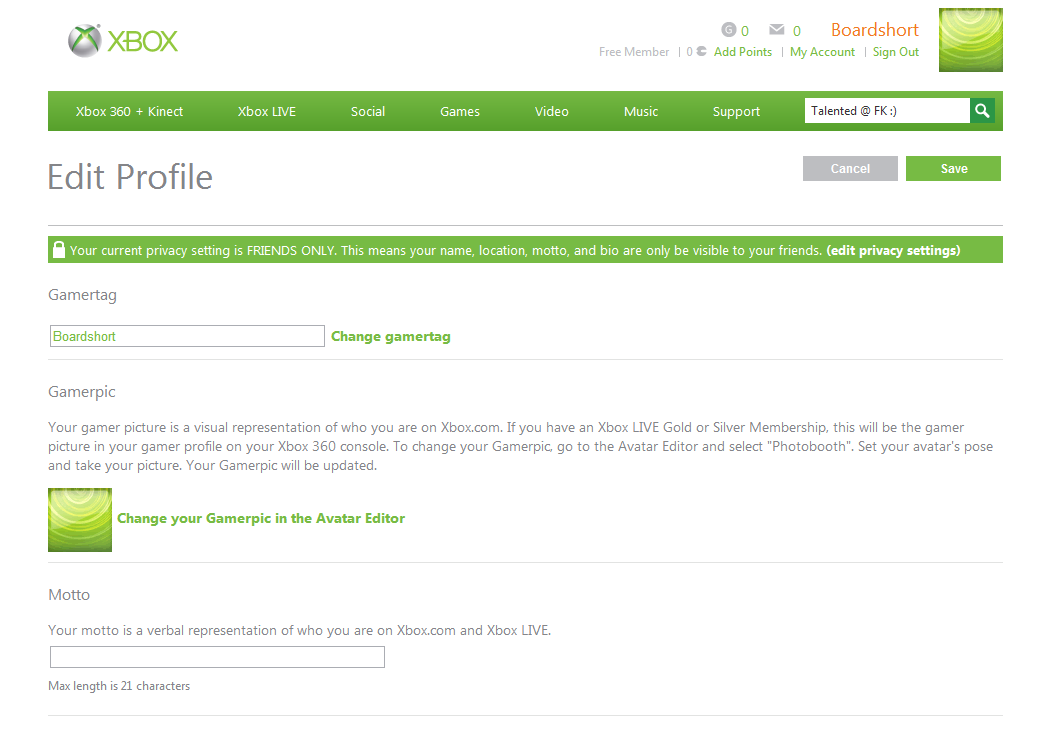Go to the Games menu
The height and width of the screenshot is (734, 1045).
click(x=460, y=111)
